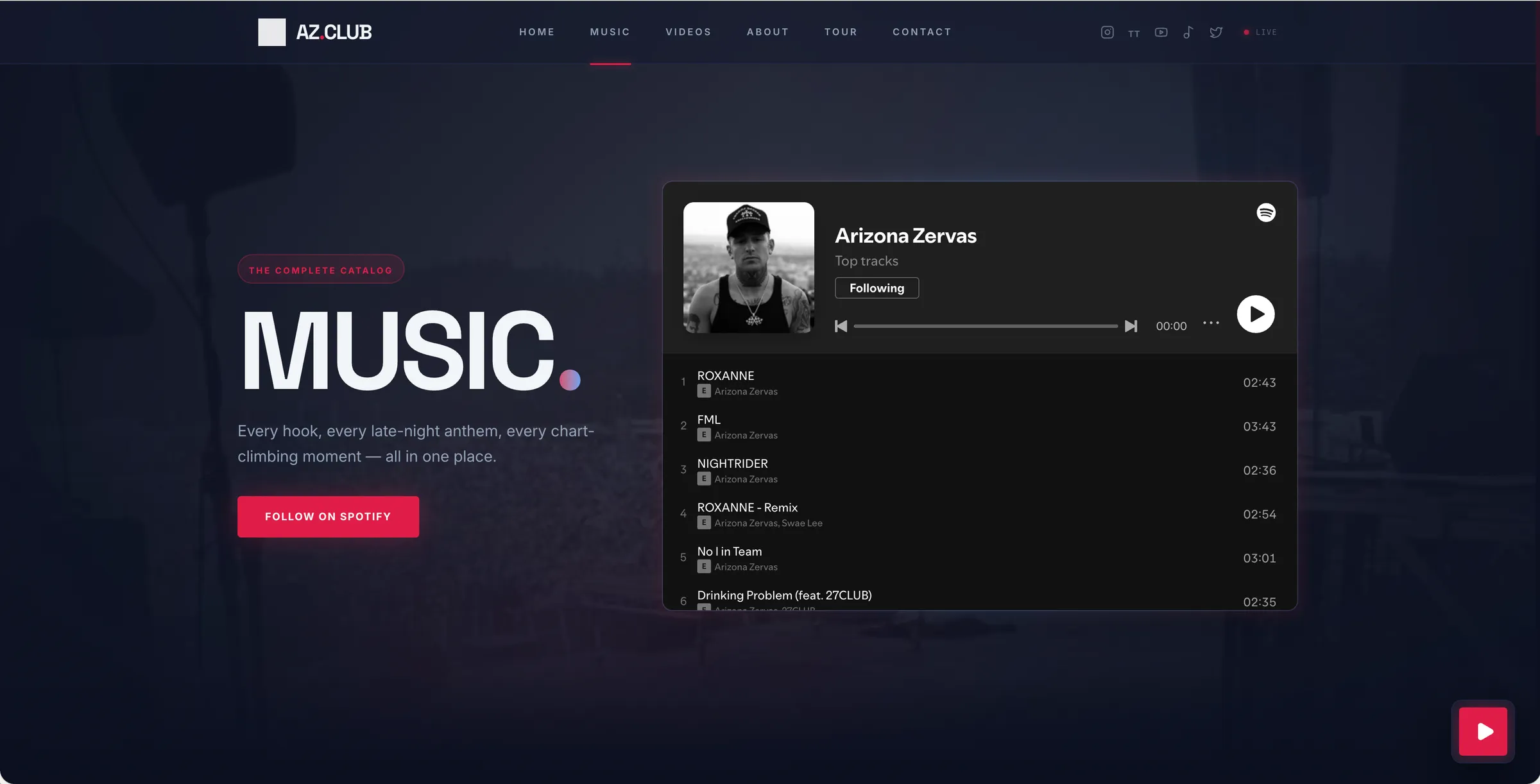Image resolution: width=1540 pixels, height=784 pixels.
Task: Click the explicit E badge on FML
Action: click(x=704, y=435)
